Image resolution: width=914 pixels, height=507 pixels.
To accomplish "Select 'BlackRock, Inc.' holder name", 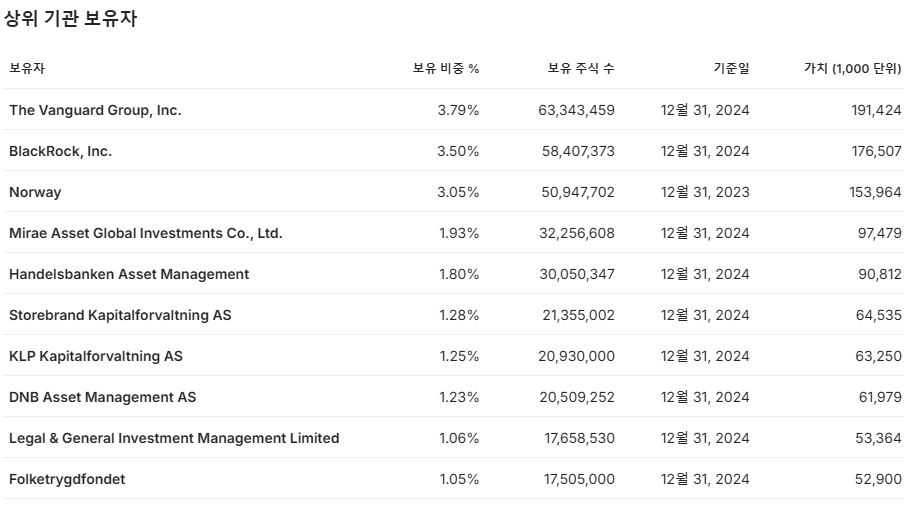I will (60, 151).
